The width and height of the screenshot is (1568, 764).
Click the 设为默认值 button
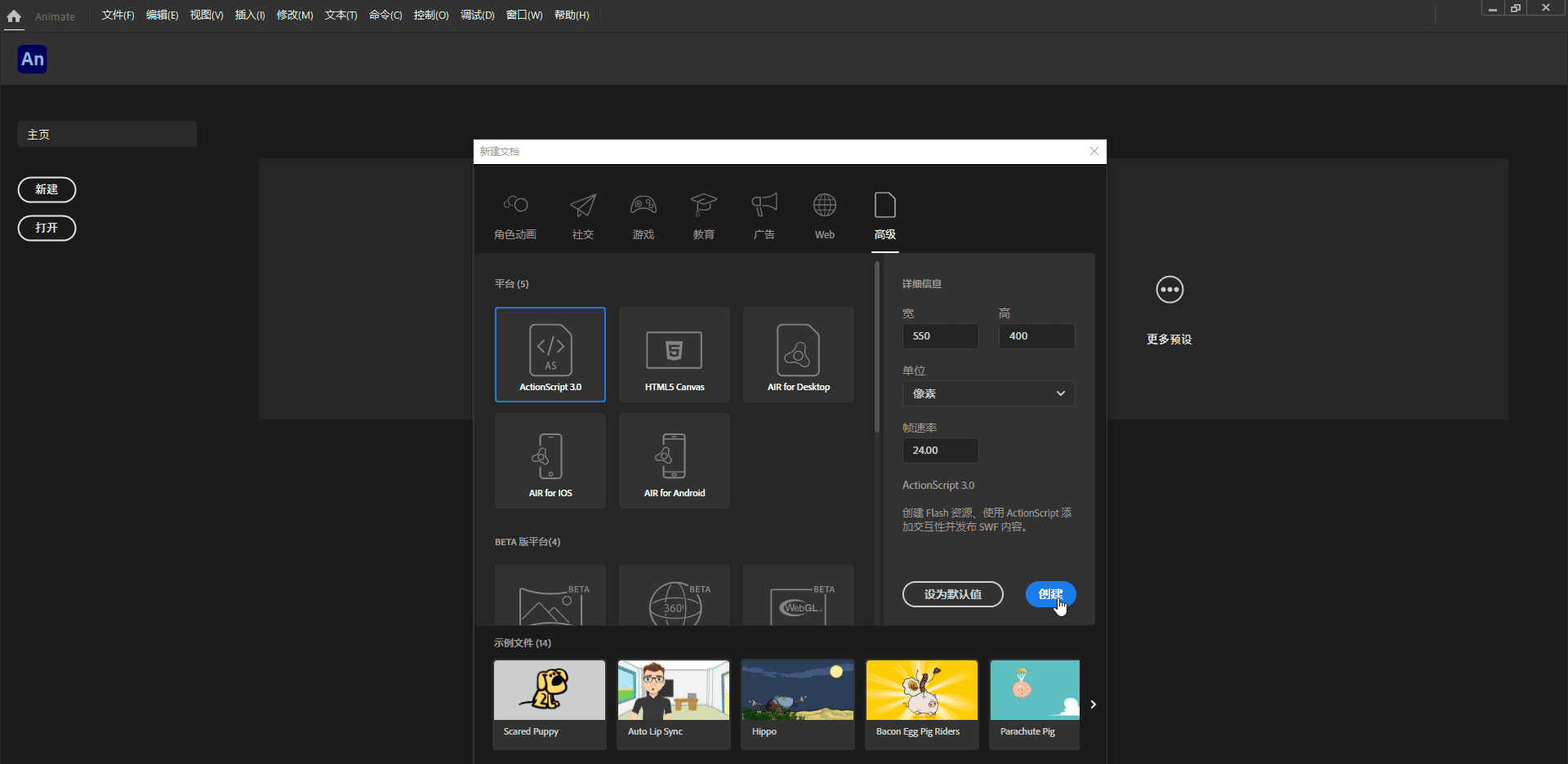coord(953,594)
